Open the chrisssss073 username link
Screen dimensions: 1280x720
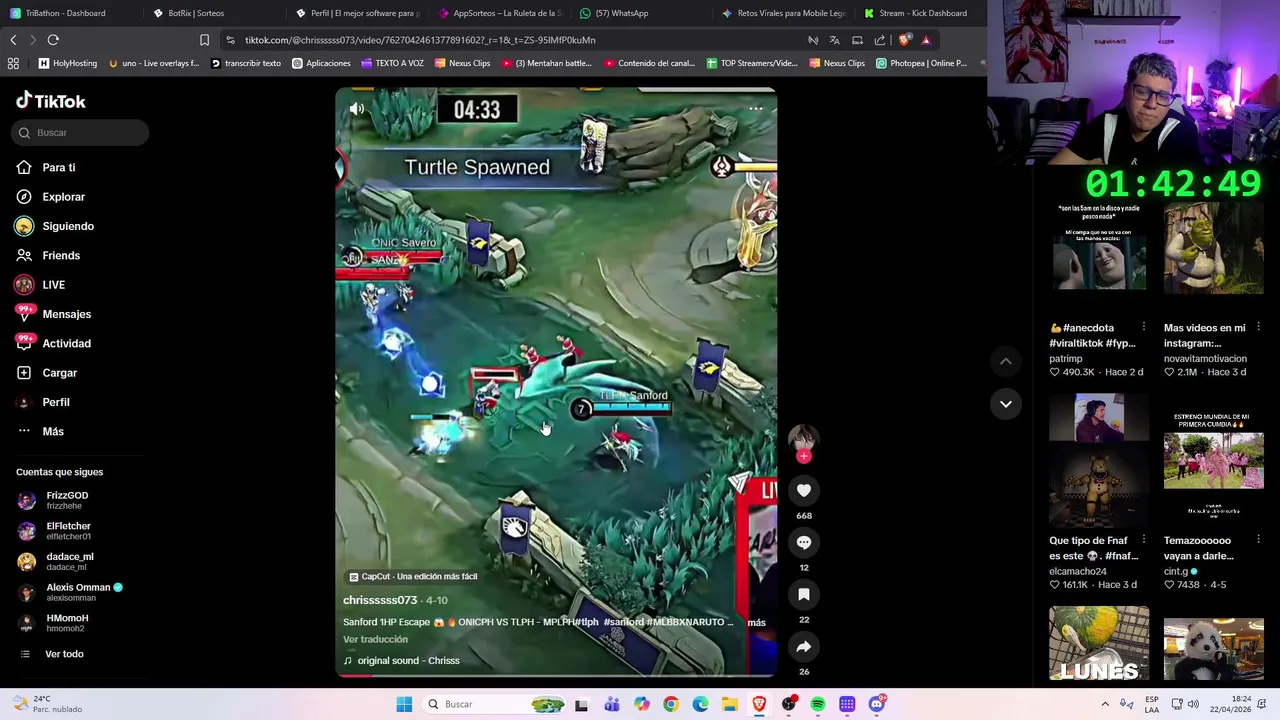[380, 600]
